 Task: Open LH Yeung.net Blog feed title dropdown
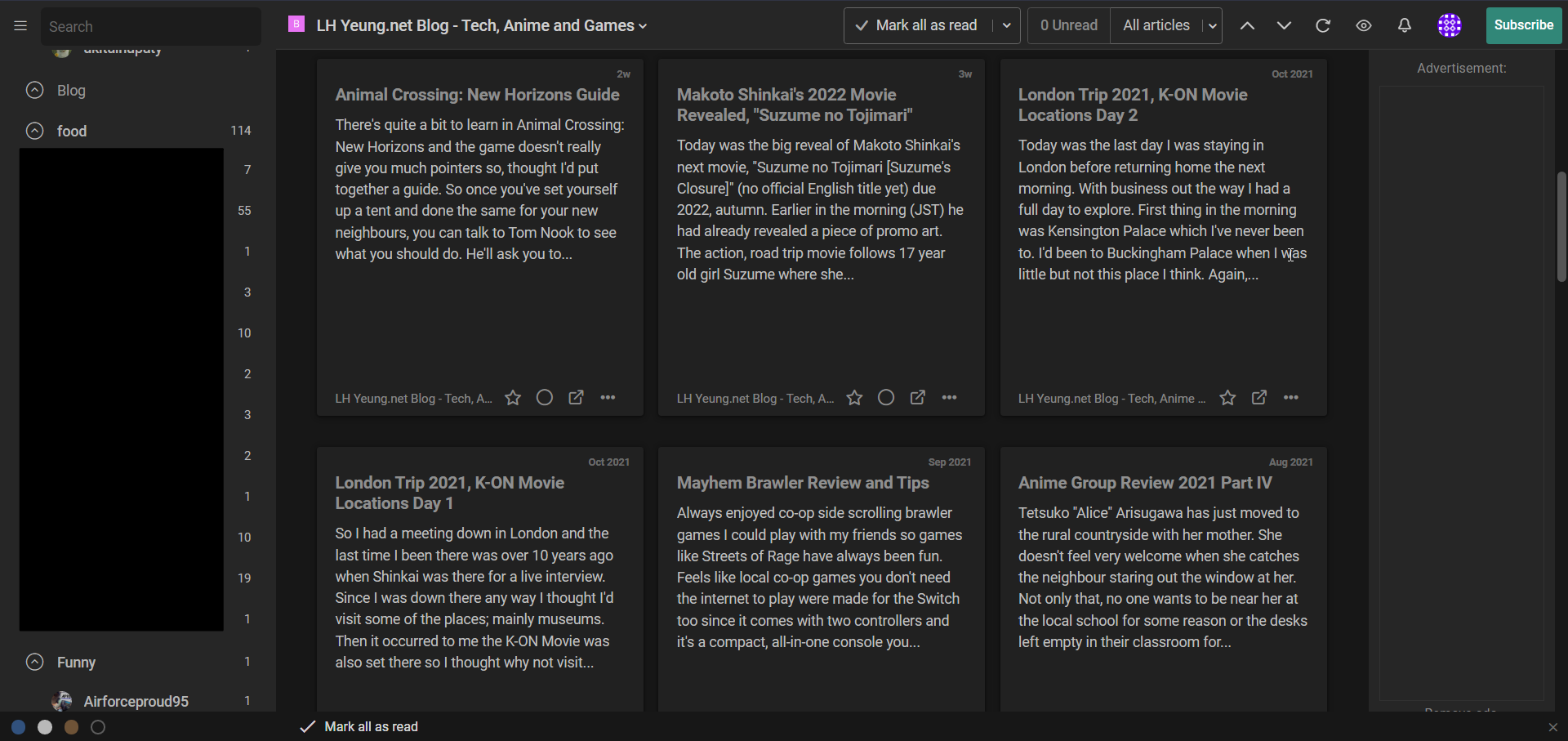pyautogui.click(x=482, y=26)
